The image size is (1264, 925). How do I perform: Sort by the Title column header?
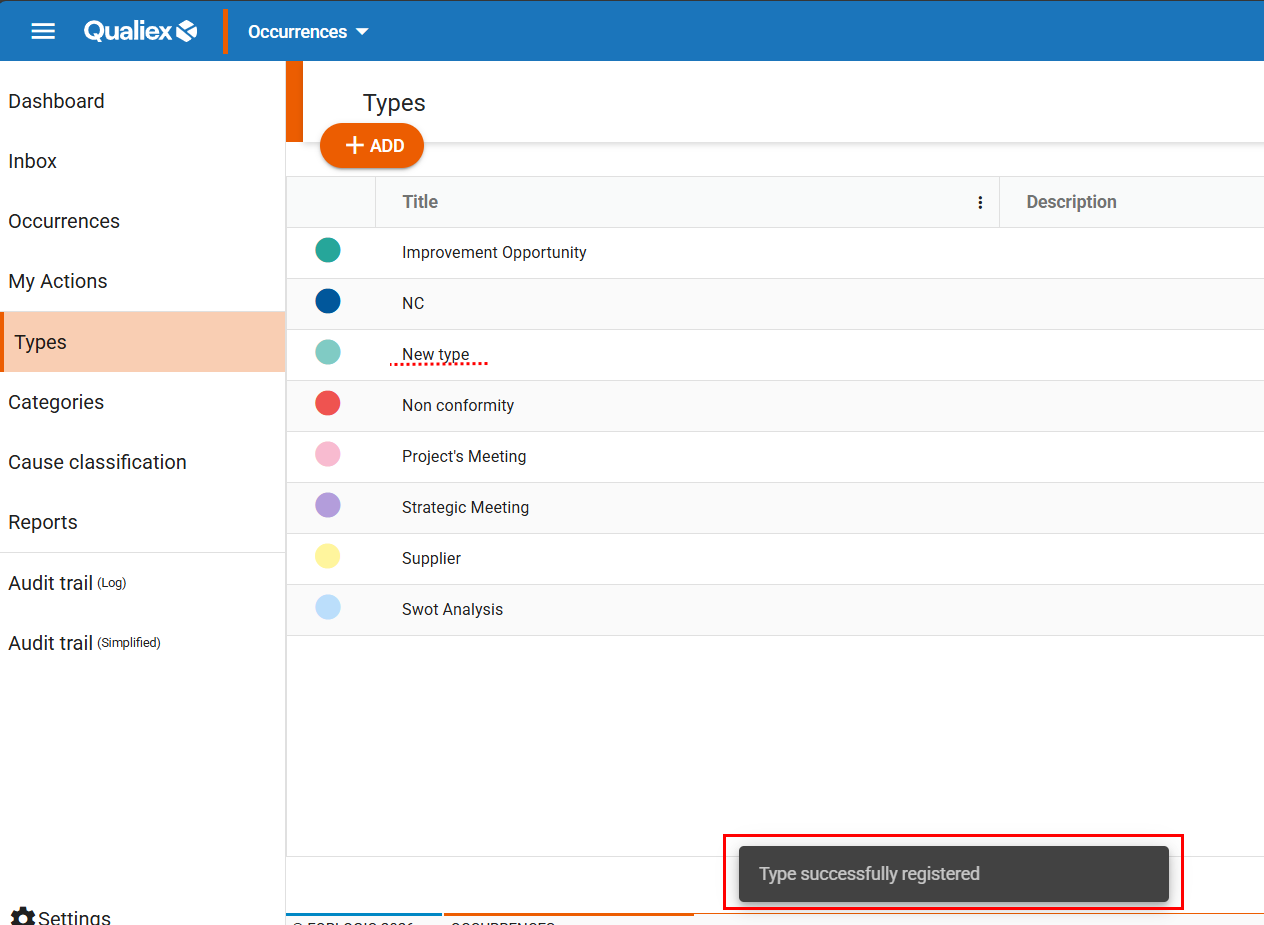coord(420,202)
